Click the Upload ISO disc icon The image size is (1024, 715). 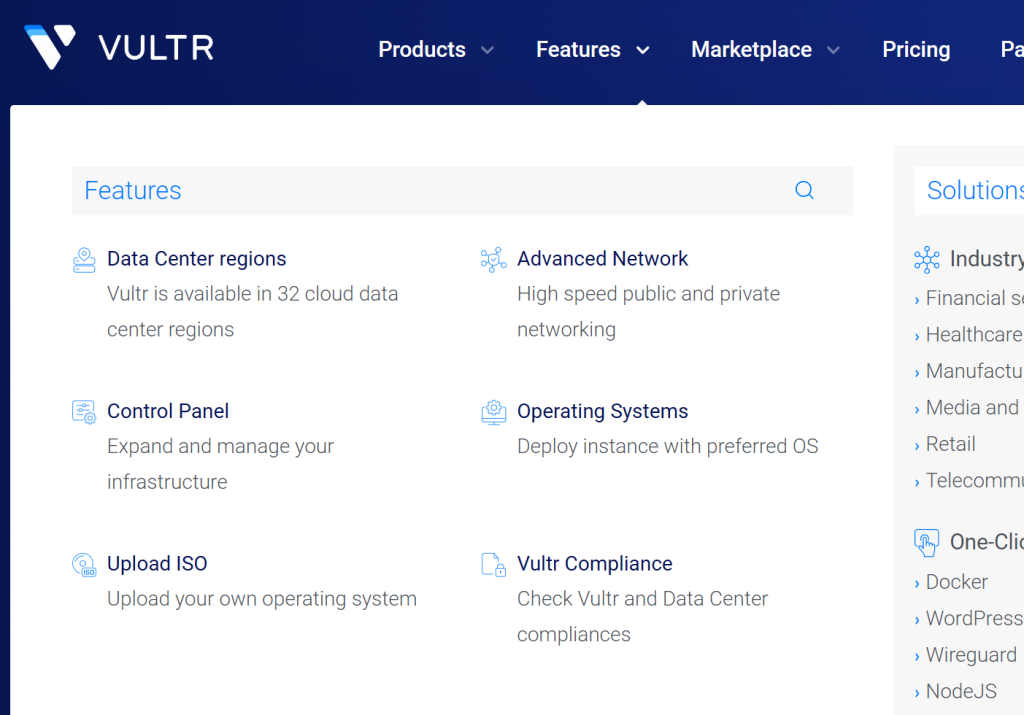[x=84, y=565]
